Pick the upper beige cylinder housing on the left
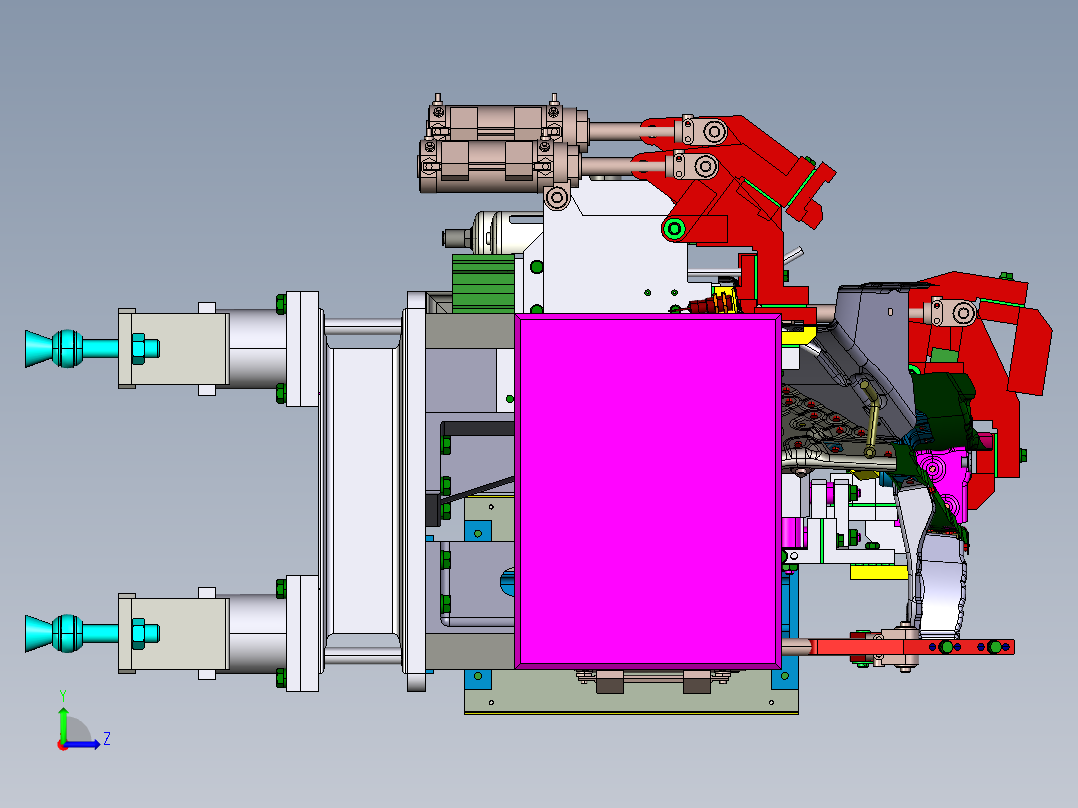The width and height of the screenshot is (1078, 808). [174, 348]
